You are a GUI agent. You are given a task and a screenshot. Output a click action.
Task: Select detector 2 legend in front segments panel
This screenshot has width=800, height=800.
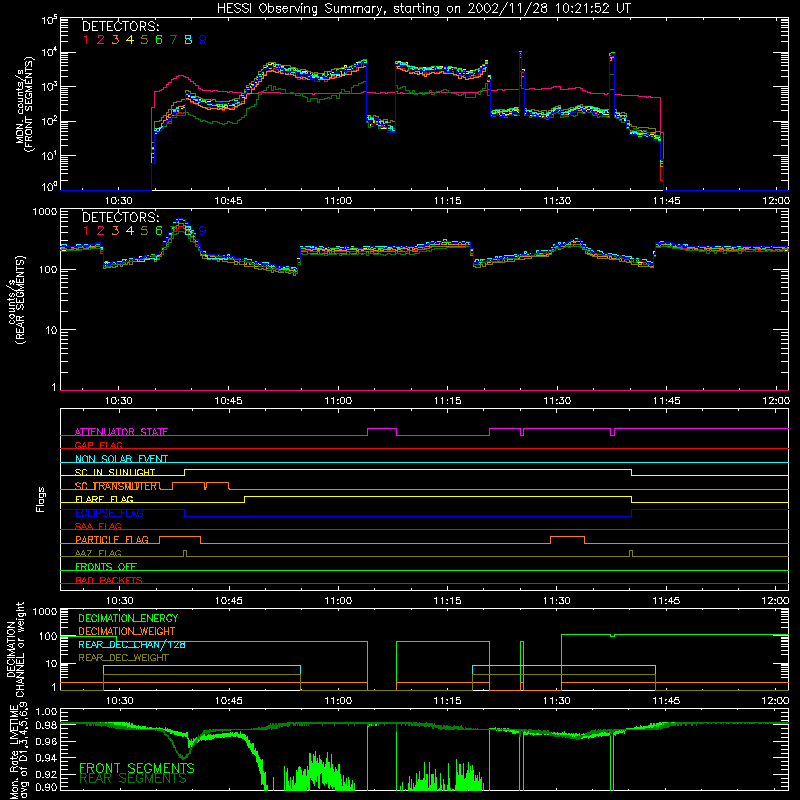click(101, 40)
